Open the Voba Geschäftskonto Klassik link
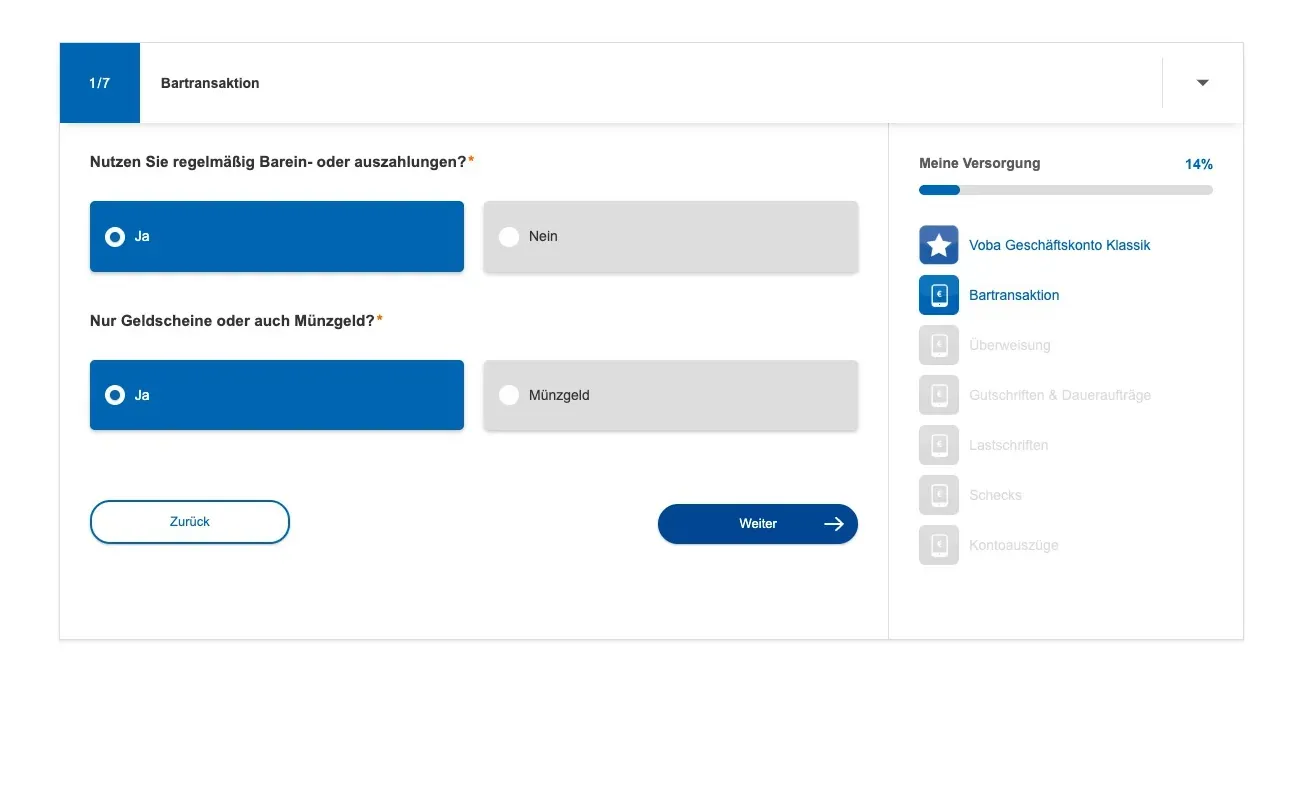This screenshot has width=1301, height=788. pos(1060,245)
